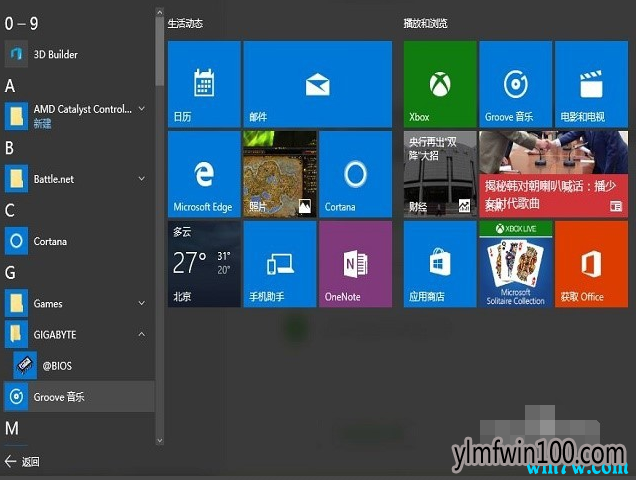Click the 播放和浏览 group title
The image size is (636, 480).
(425, 24)
